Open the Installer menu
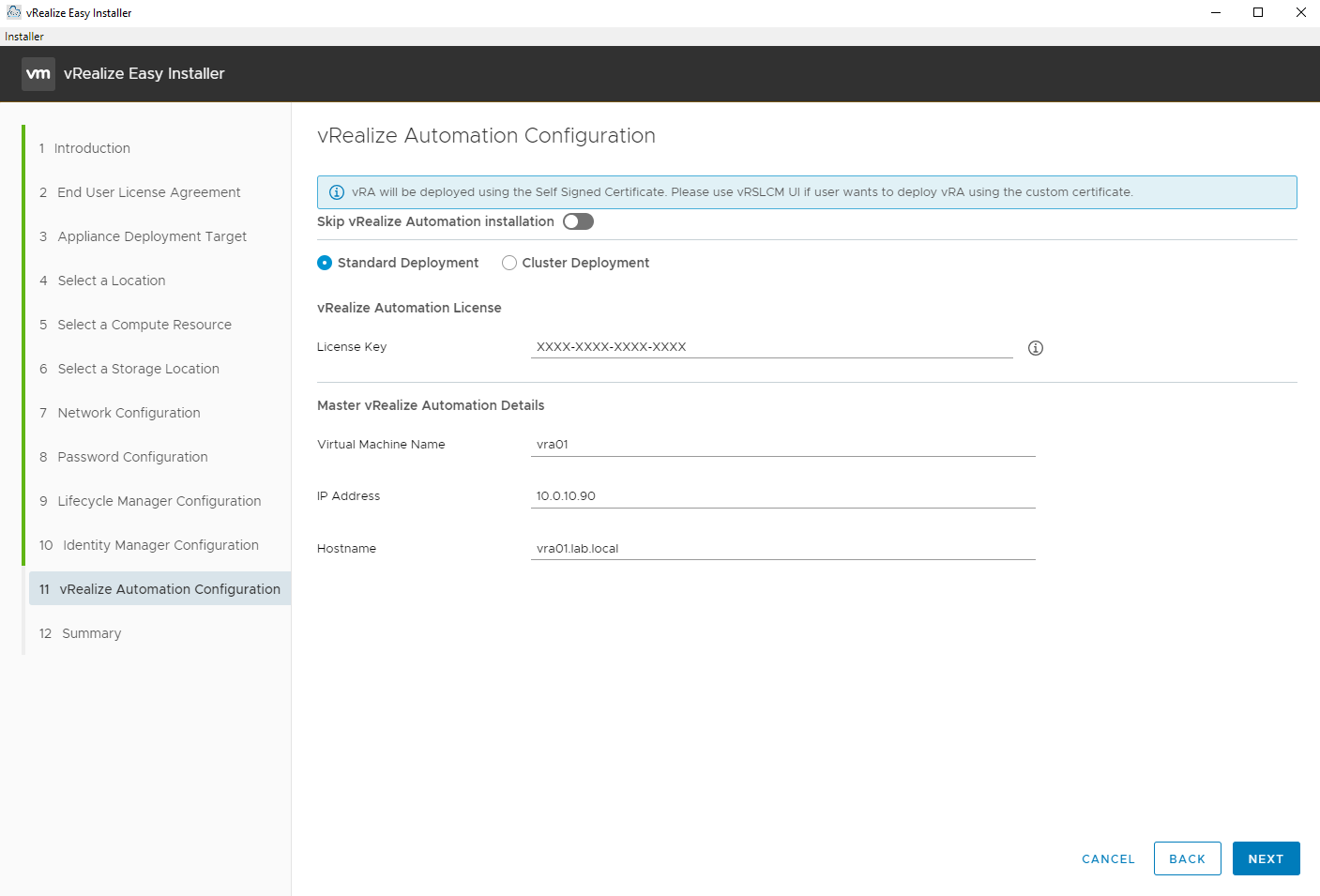The width and height of the screenshot is (1320, 896). pos(24,37)
